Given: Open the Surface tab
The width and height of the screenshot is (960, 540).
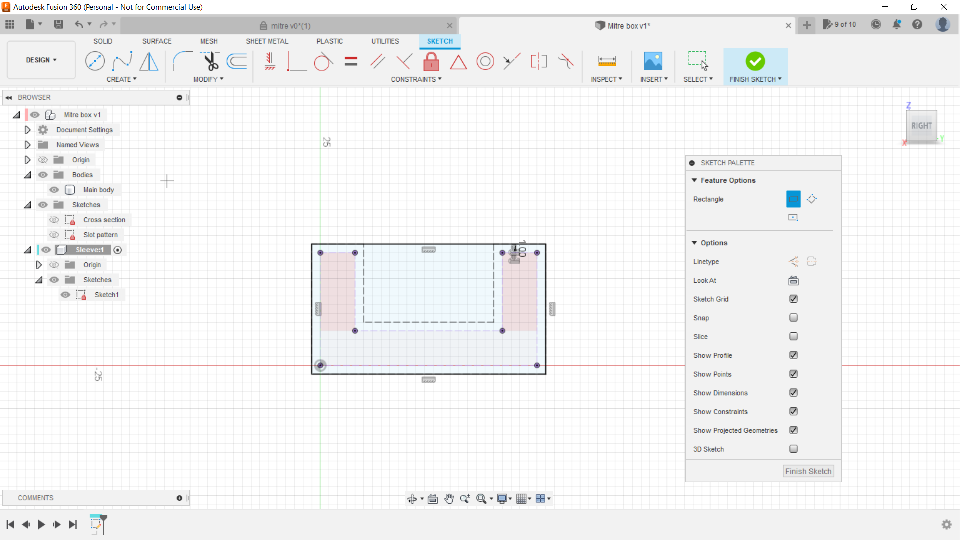Looking at the screenshot, I should [157, 41].
